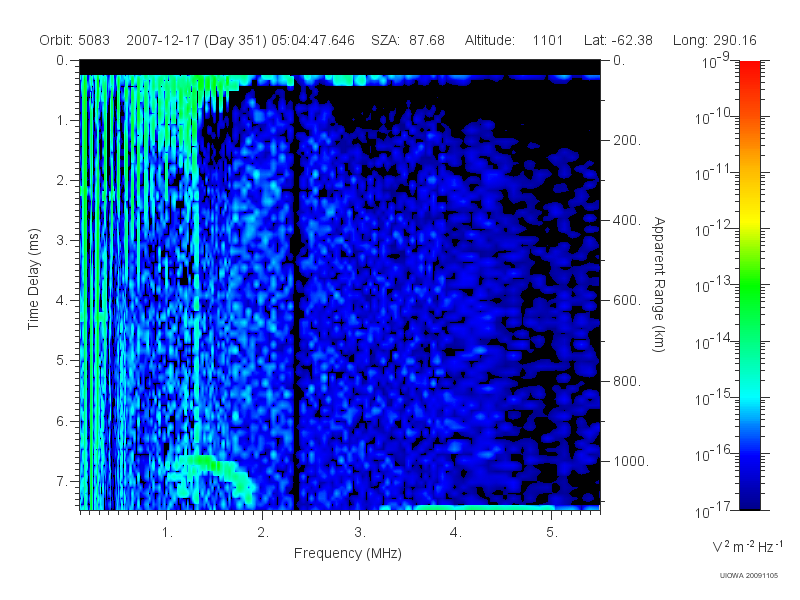800x600 pixels.
Task: Click the date '2007-12-17 (Day 351)' text
Action: pyautogui.click(x=196, y=40)
